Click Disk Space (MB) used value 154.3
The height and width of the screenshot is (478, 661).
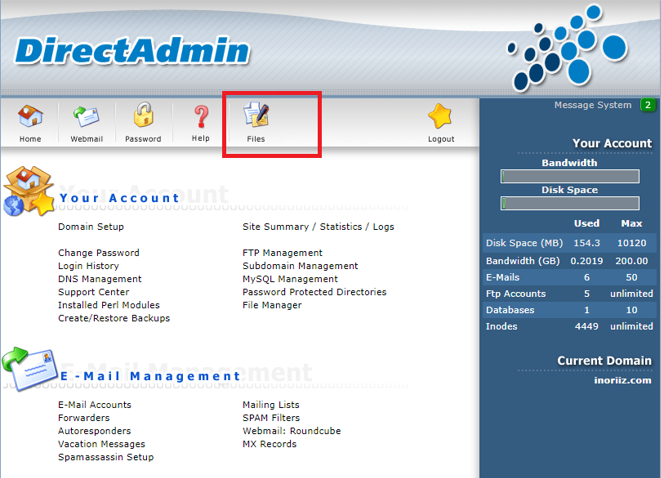click(587, 243)
